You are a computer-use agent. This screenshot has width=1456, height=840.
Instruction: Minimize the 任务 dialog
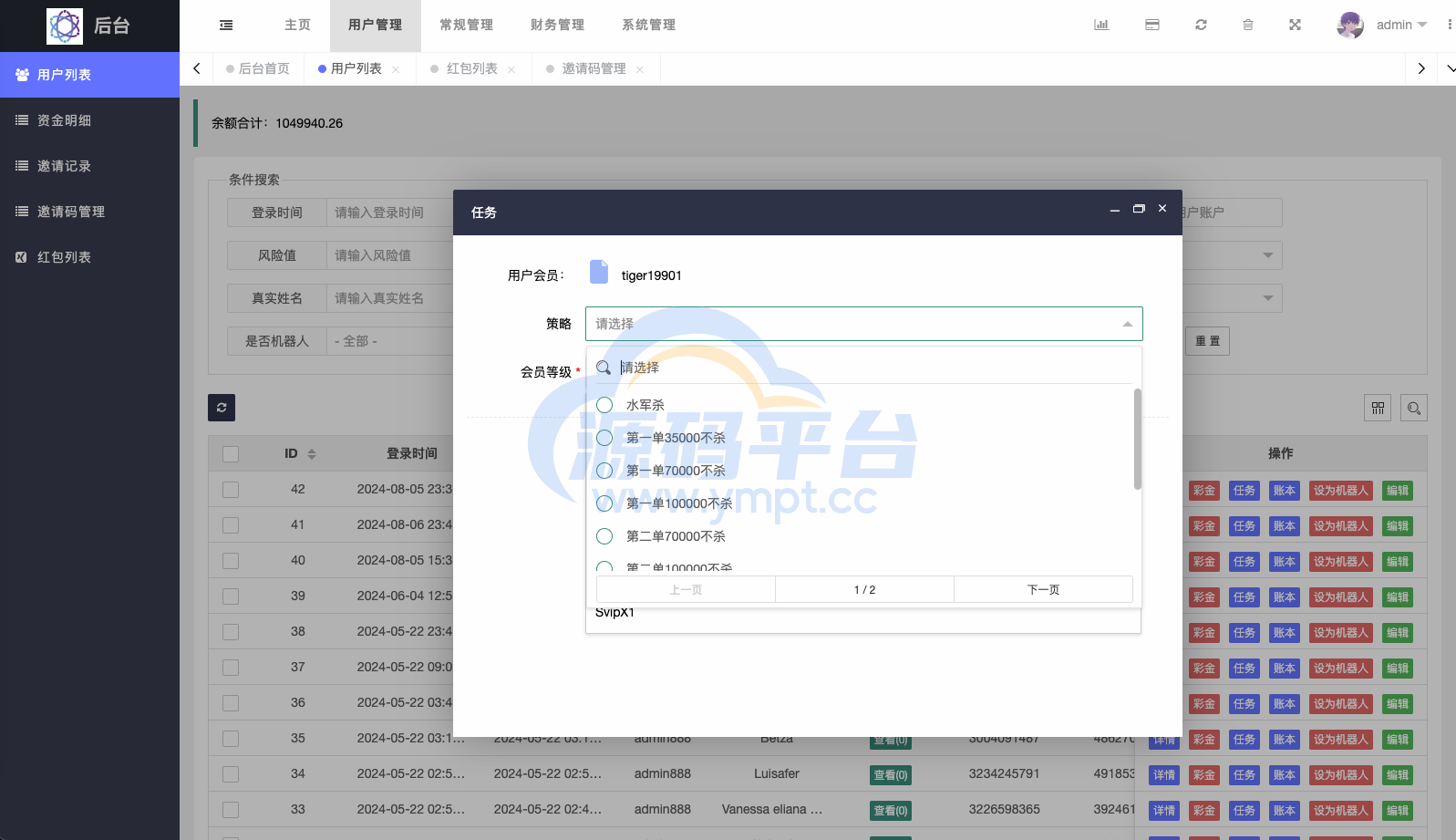click(1114, 211)
